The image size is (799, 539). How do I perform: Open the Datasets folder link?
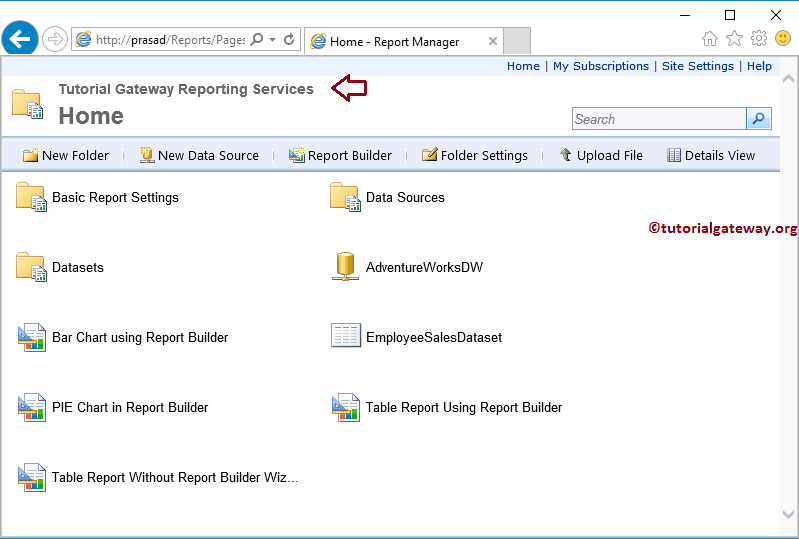(77, 267)
